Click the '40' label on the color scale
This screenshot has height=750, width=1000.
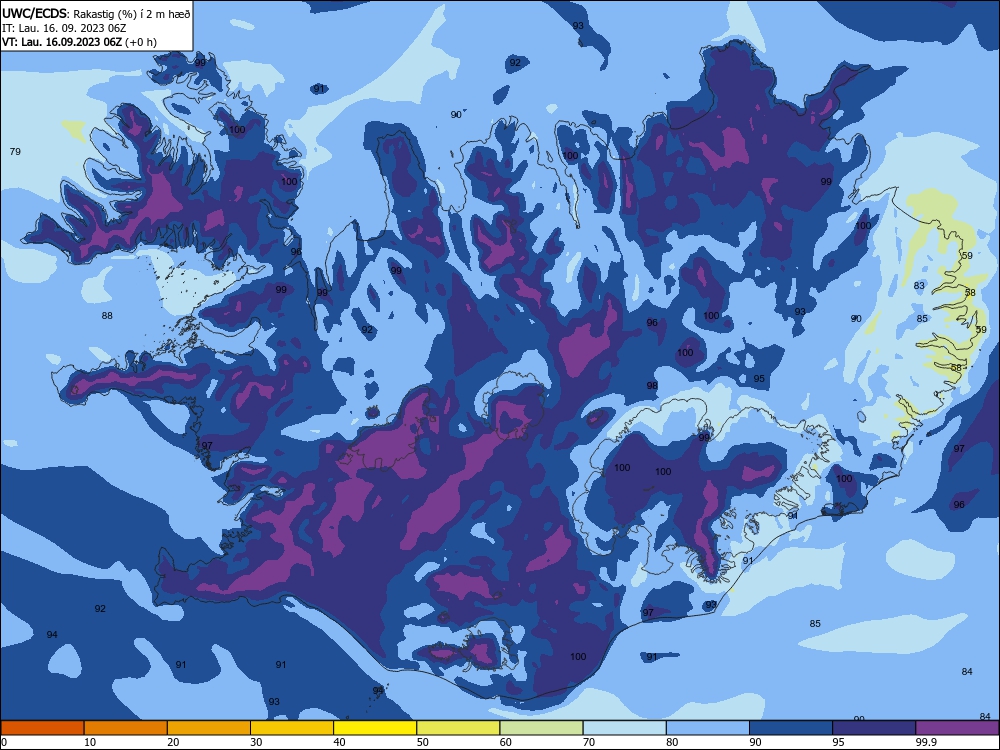tap(339, 742)
